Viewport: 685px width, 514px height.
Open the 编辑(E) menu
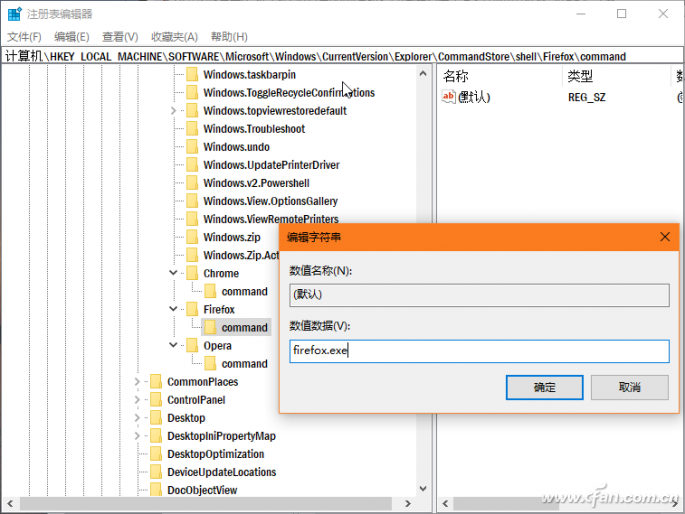(x=72, y=37)
